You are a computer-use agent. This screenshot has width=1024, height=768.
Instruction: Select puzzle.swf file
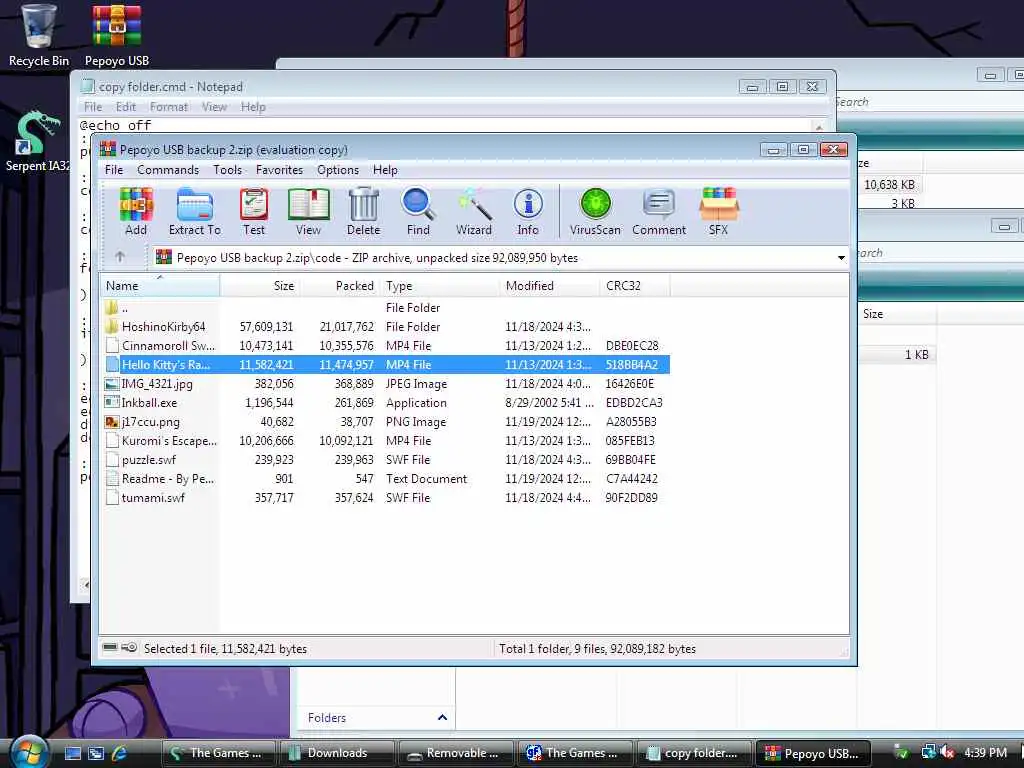[x=386, y=459]
